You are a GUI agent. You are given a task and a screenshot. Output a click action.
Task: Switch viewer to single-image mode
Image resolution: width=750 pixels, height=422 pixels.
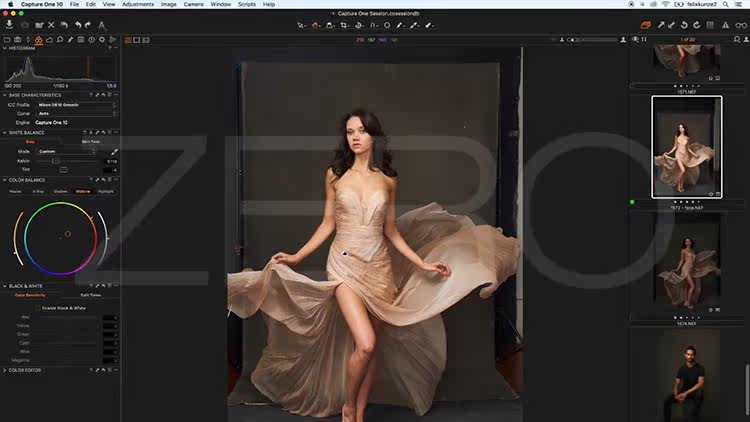[x=137, y=40]
